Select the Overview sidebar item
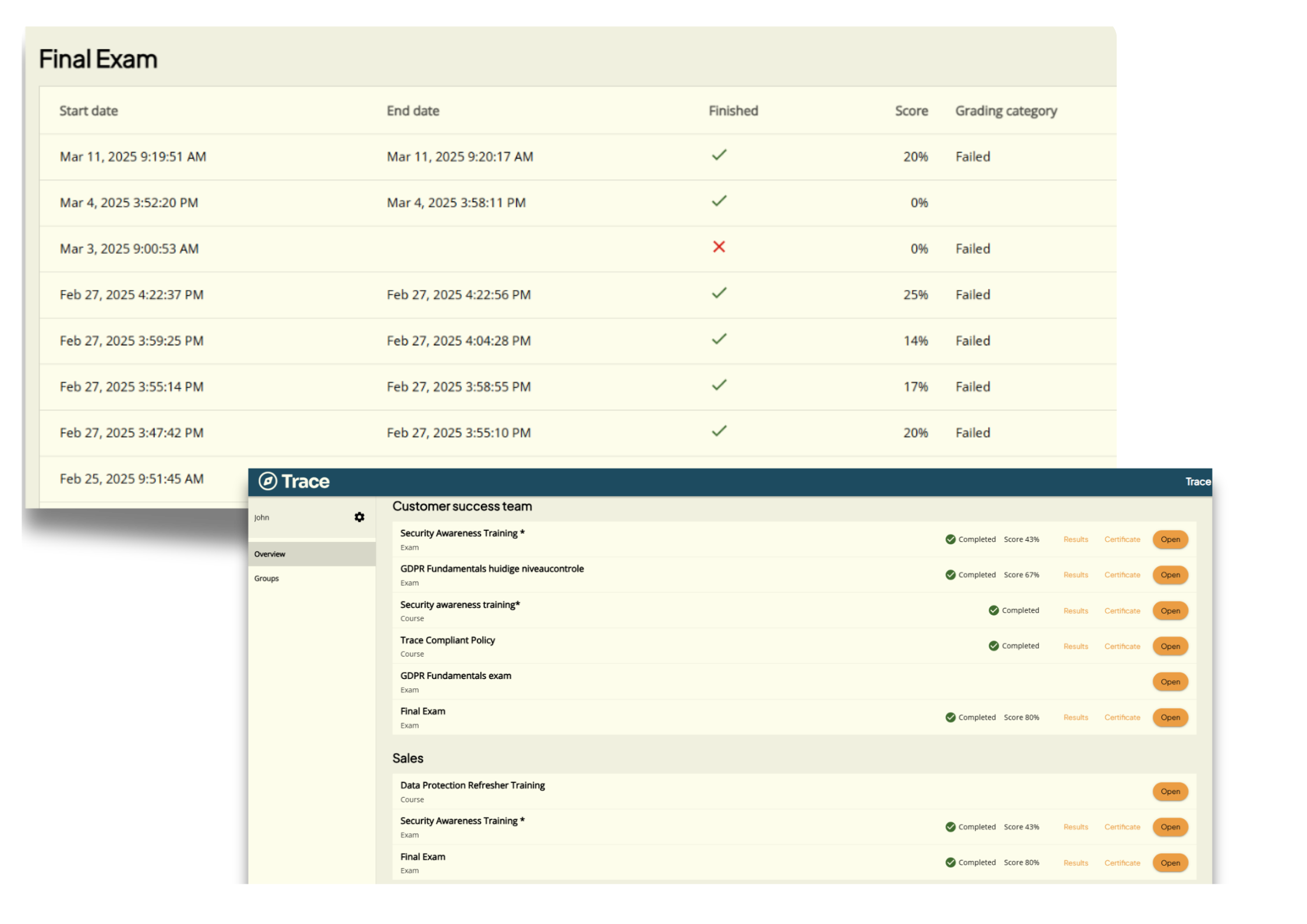 [270, 554]
